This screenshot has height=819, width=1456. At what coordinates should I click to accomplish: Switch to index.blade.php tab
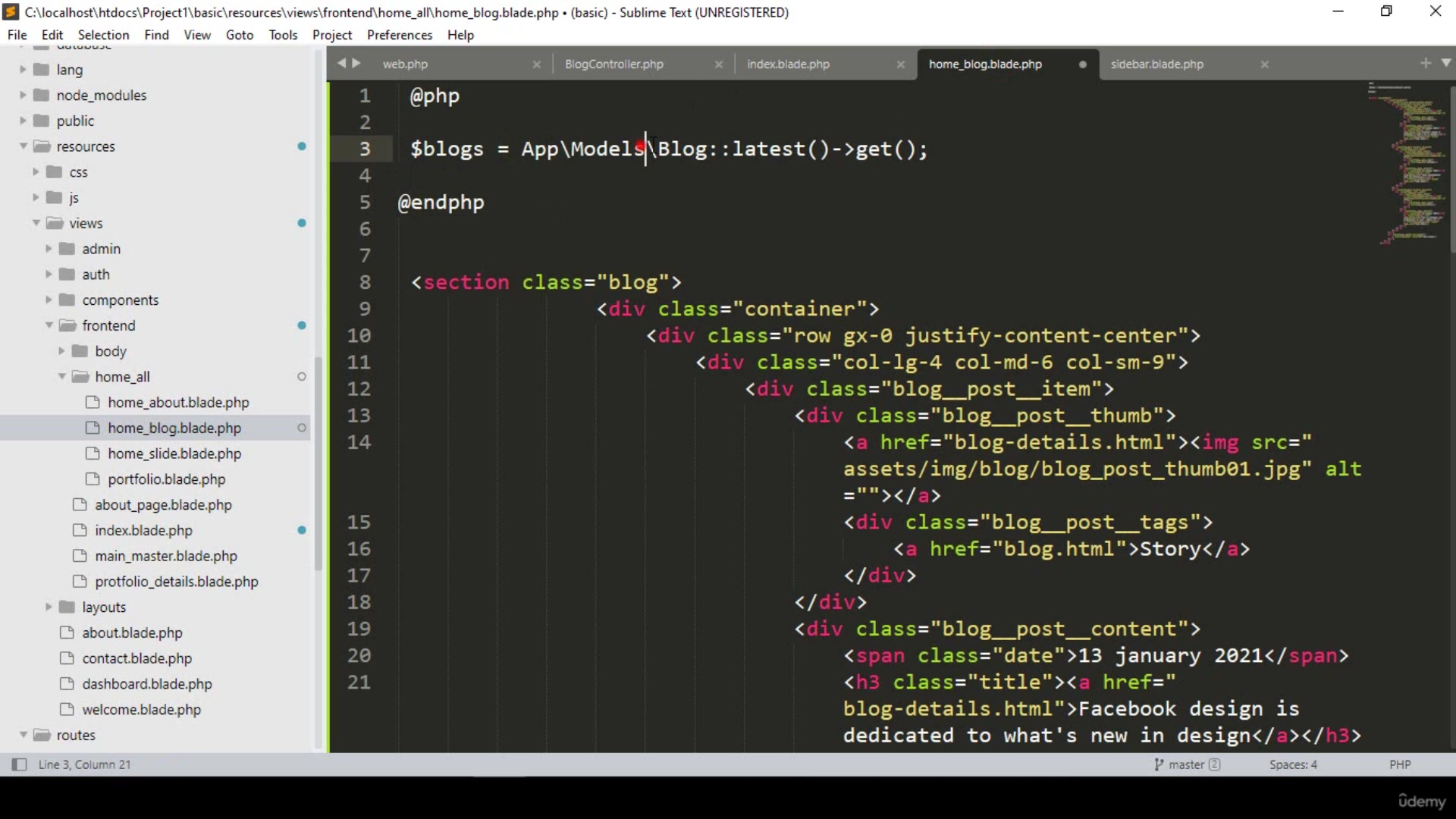tap(788, 64)
